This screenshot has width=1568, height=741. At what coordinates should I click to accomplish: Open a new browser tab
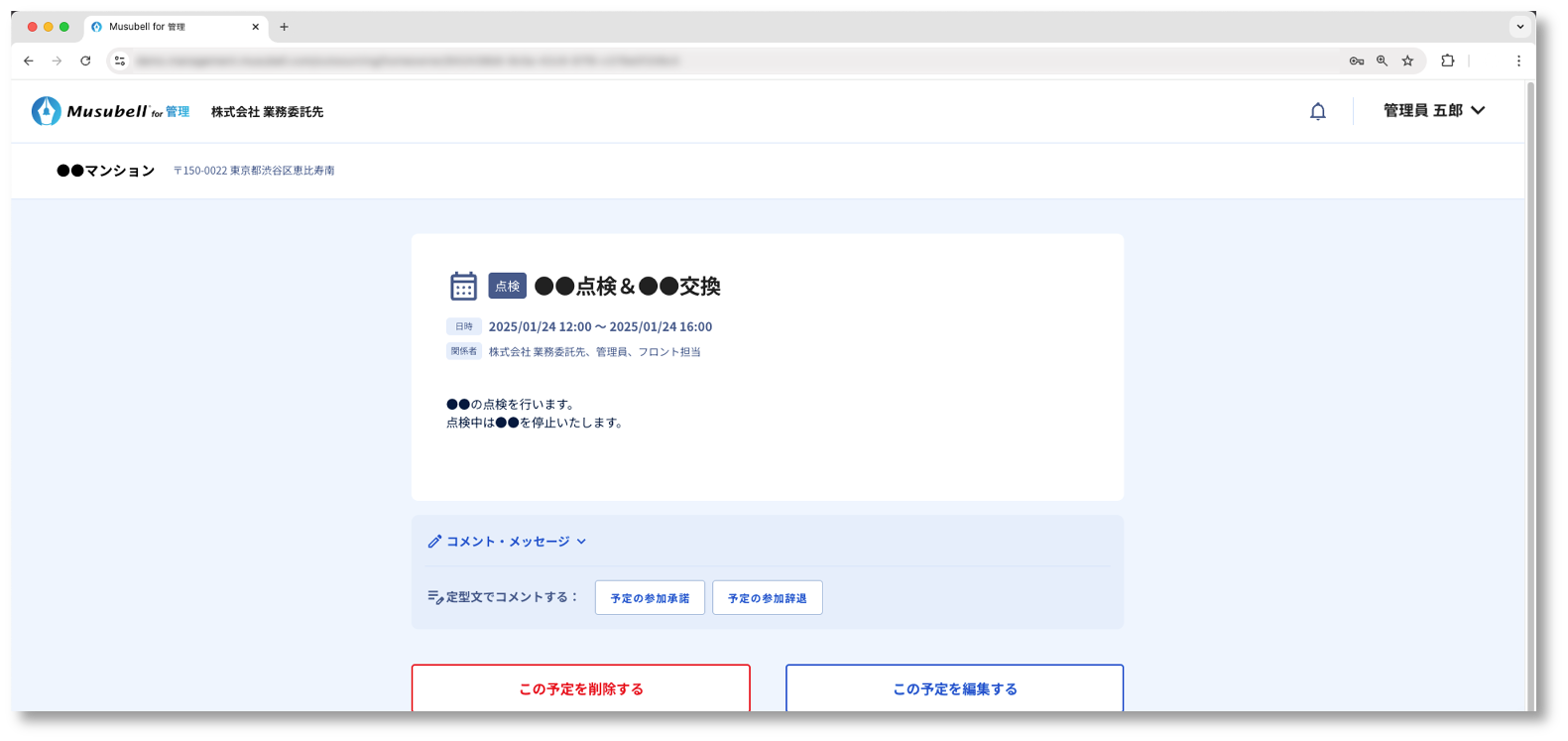point(284,27)
